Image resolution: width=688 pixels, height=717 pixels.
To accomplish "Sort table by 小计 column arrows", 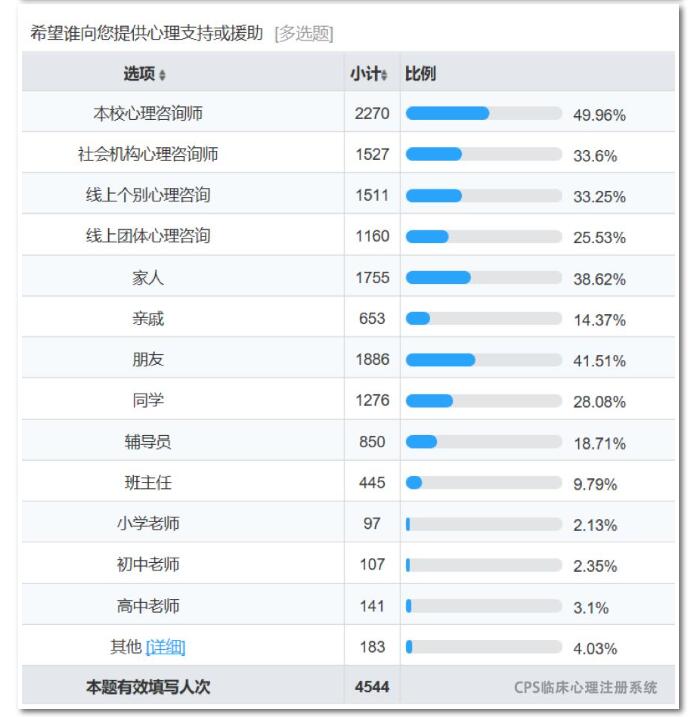I will [x=384, y=75].
